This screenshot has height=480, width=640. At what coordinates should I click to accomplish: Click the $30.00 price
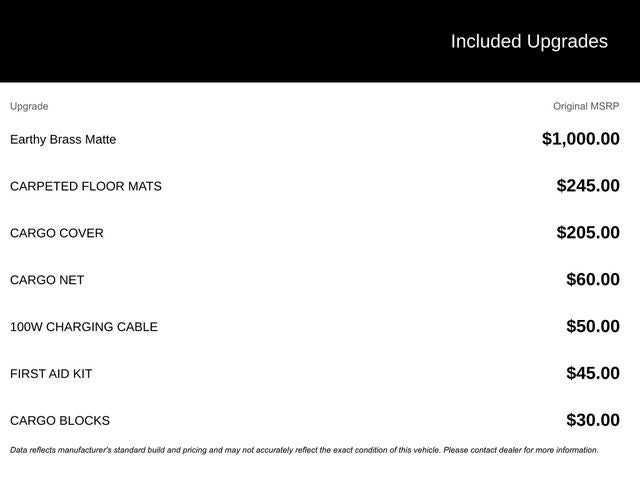[592, 421]
